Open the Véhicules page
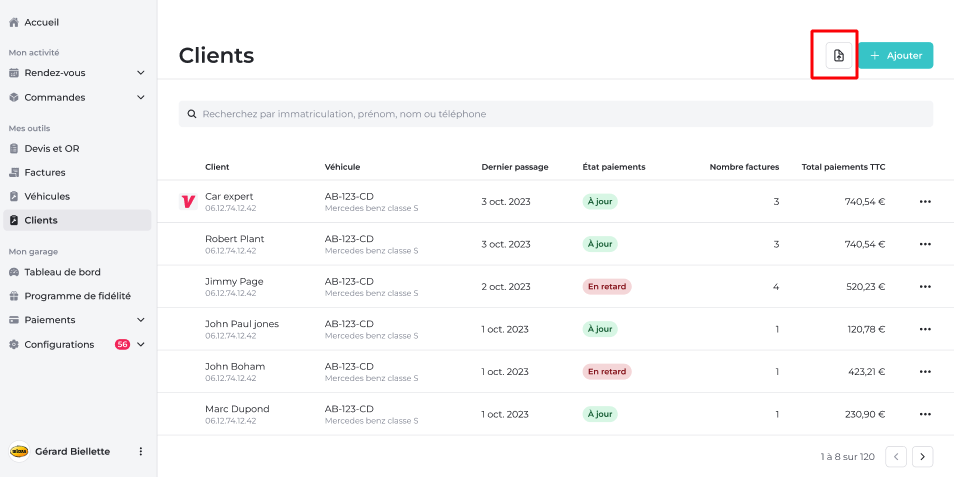954x477 pixels. tap(47, 197)
